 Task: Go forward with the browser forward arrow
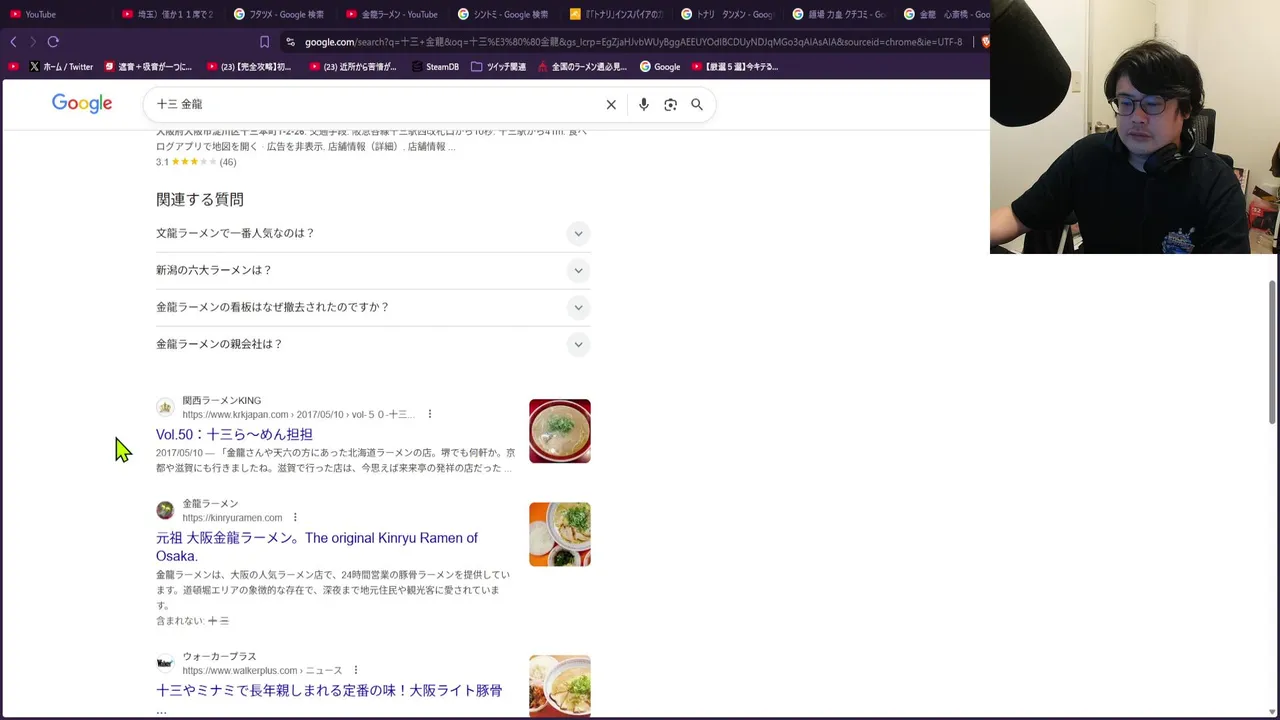click(x=32, y=42)
